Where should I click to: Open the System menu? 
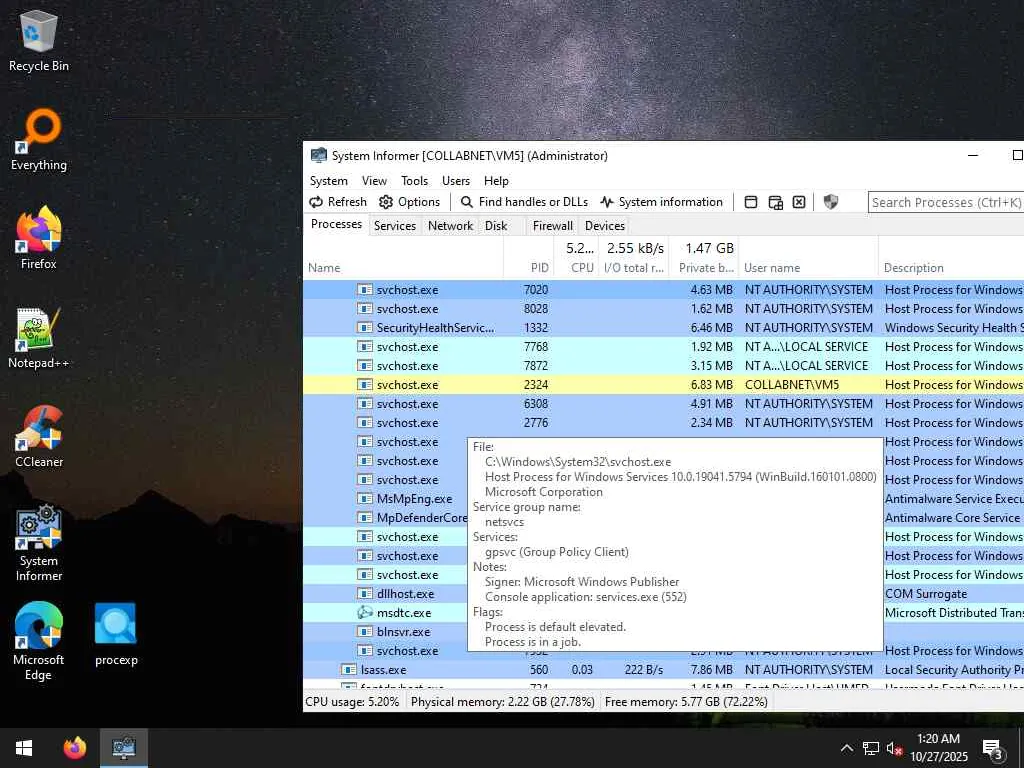tap(328, 181)
